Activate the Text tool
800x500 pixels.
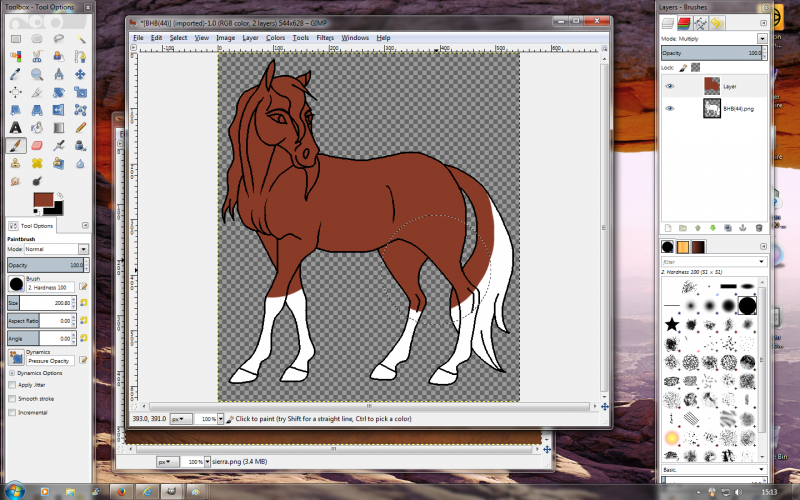point(16,128)
